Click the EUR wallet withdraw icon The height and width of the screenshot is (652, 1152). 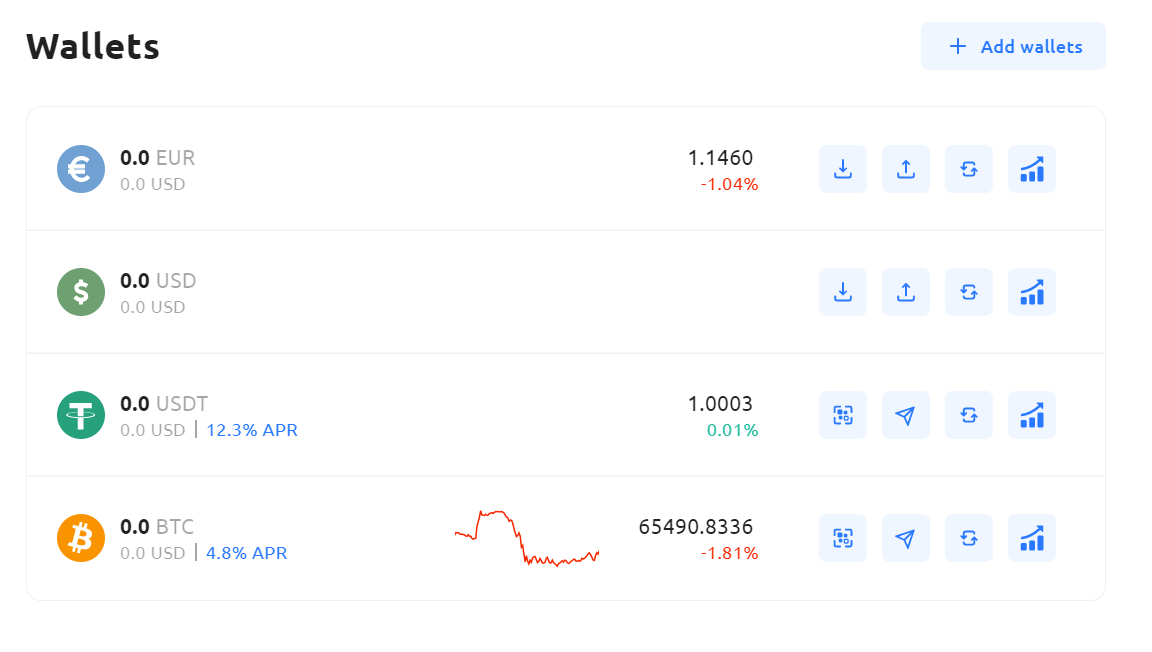pyautogui.click(x=906, y=169)
